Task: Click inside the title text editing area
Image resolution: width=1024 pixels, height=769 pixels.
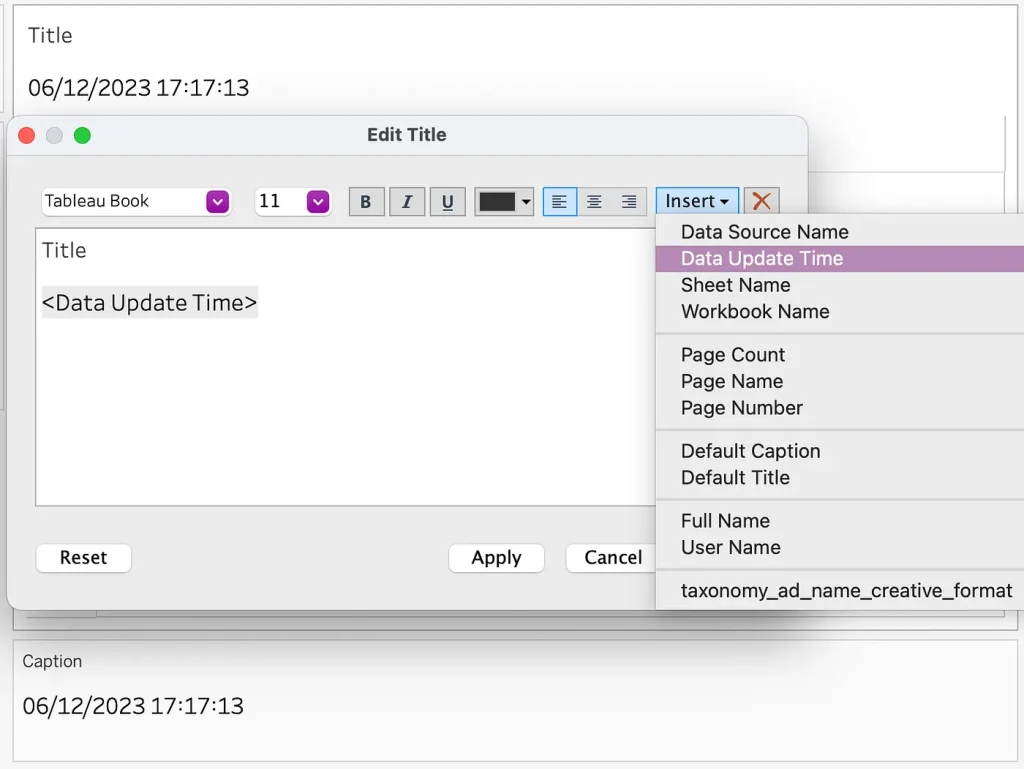Action: [340, 400]
